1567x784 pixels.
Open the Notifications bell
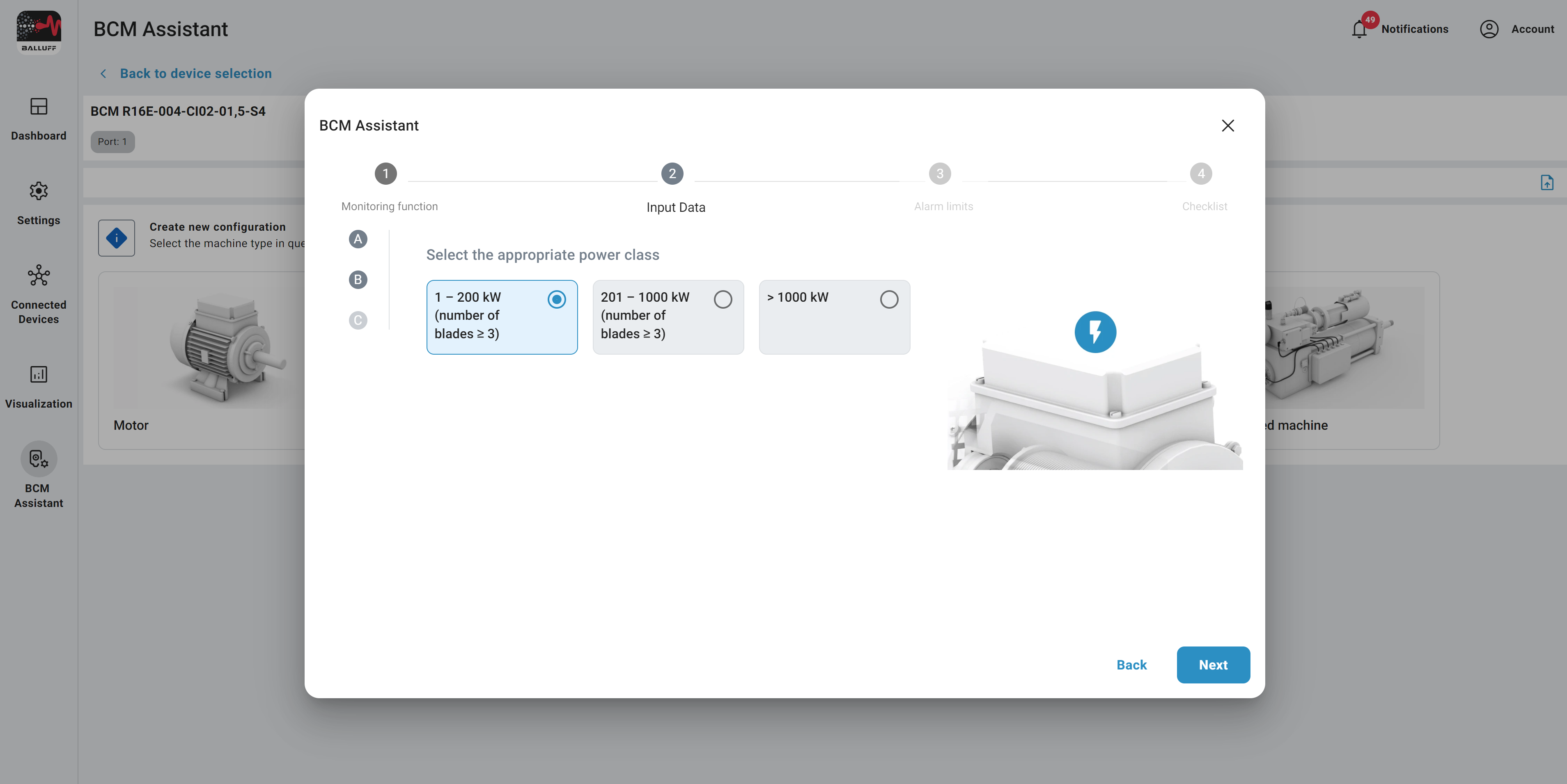(x=1359, y=29)
